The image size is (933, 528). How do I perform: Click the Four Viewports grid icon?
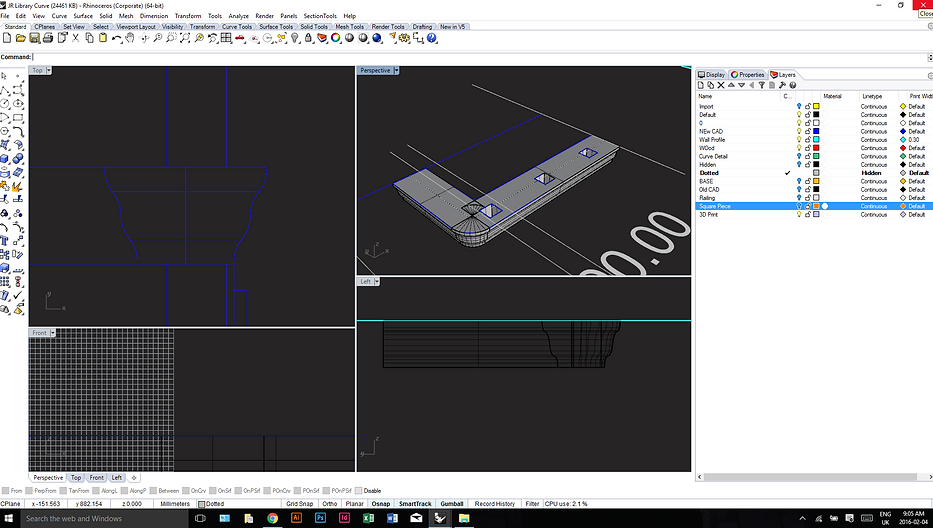pos(226,38)
